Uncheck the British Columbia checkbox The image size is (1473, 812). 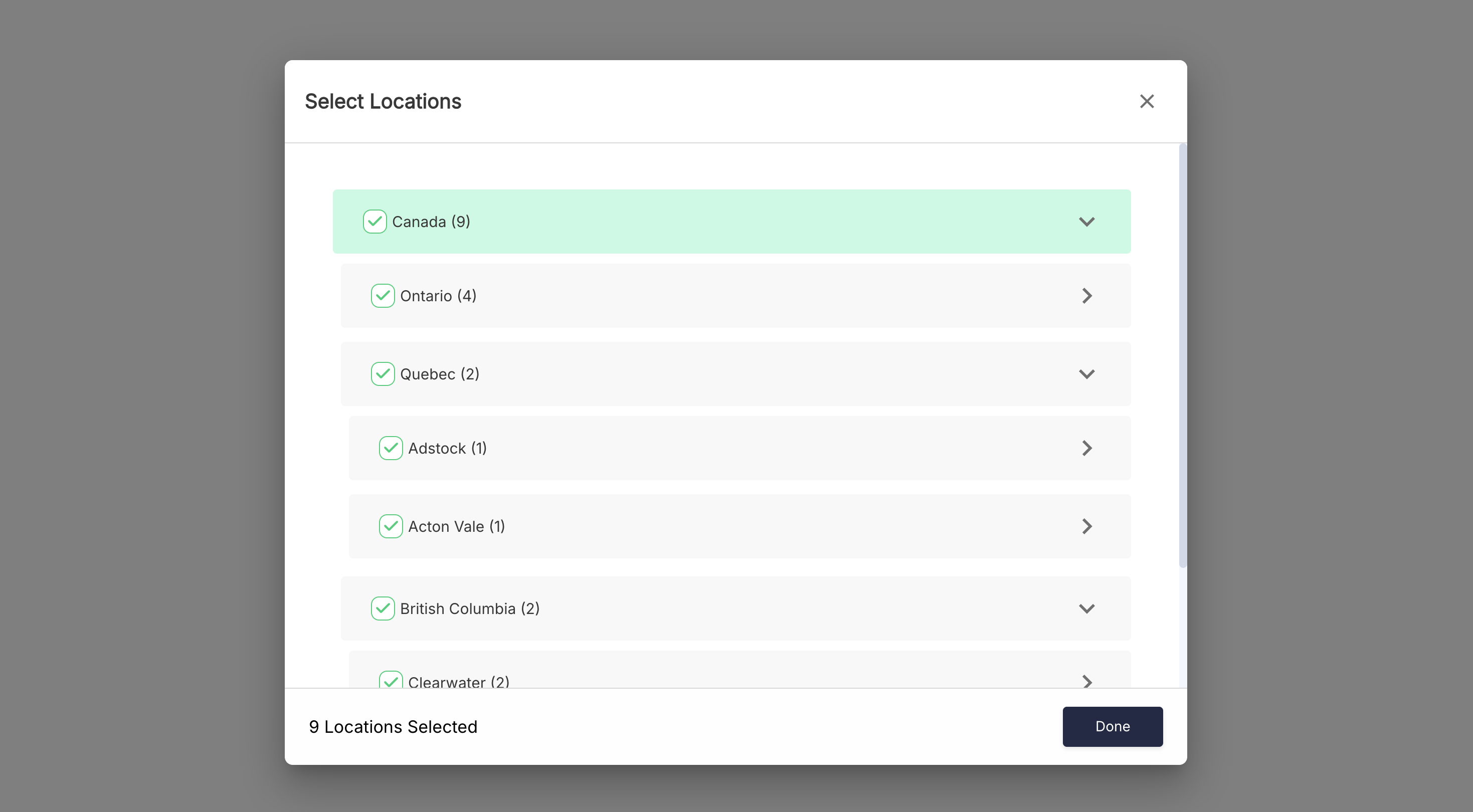click(x=383, y=608)
